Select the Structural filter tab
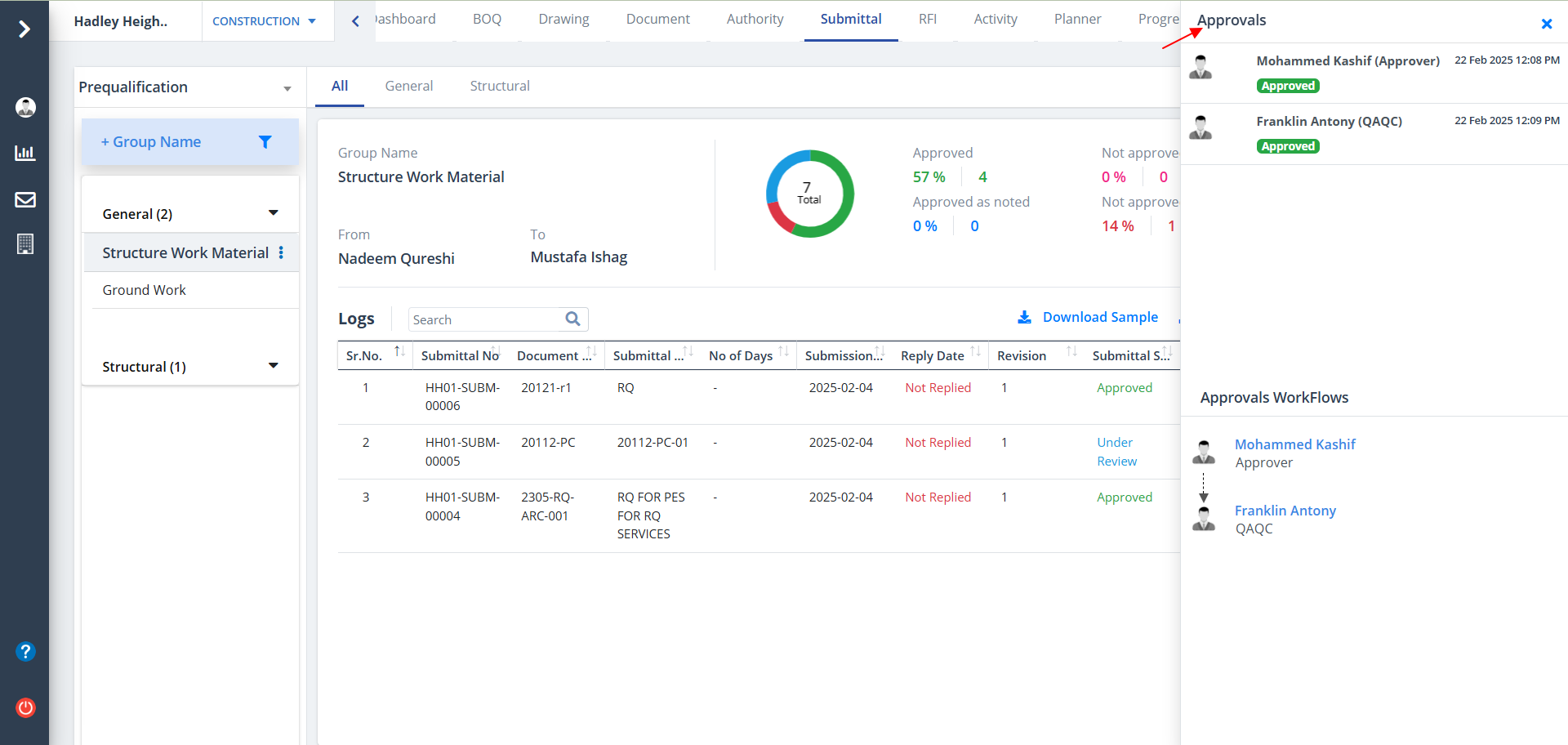 [499, 86]
